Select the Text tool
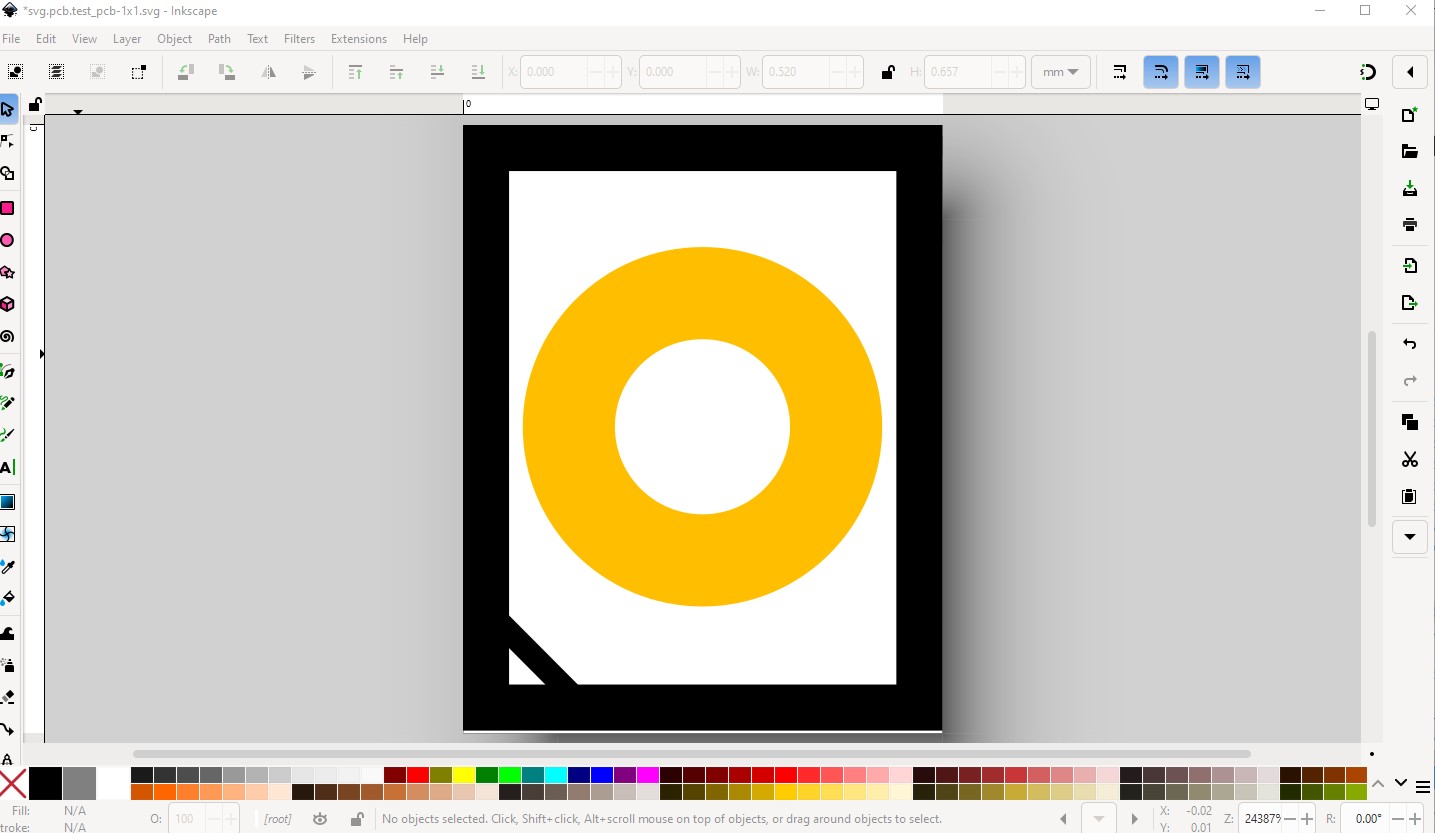 [x=7, y=467]
